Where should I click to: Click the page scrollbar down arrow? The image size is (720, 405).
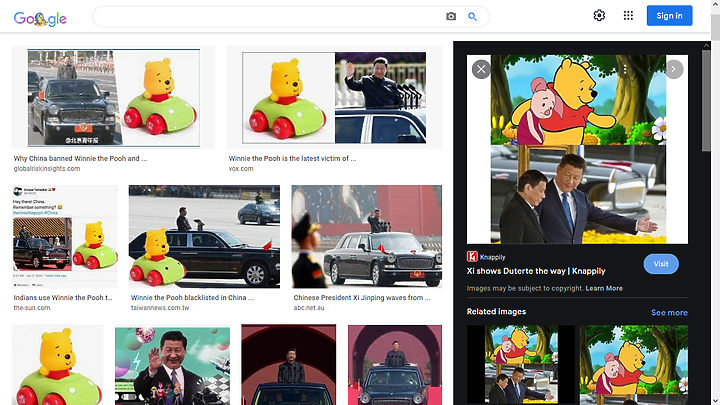715,401
